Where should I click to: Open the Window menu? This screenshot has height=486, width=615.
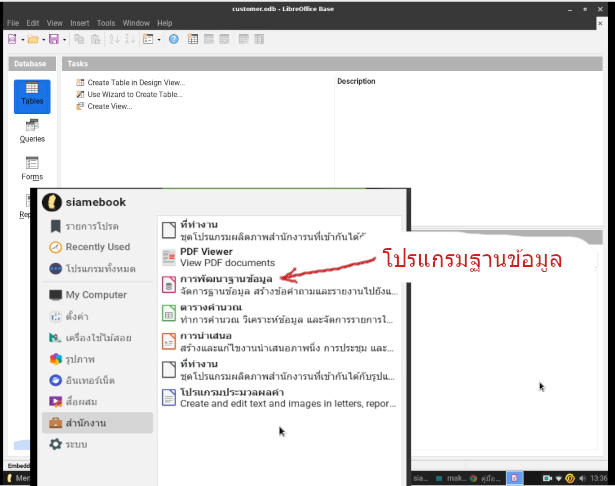click(x=136, y=23)
